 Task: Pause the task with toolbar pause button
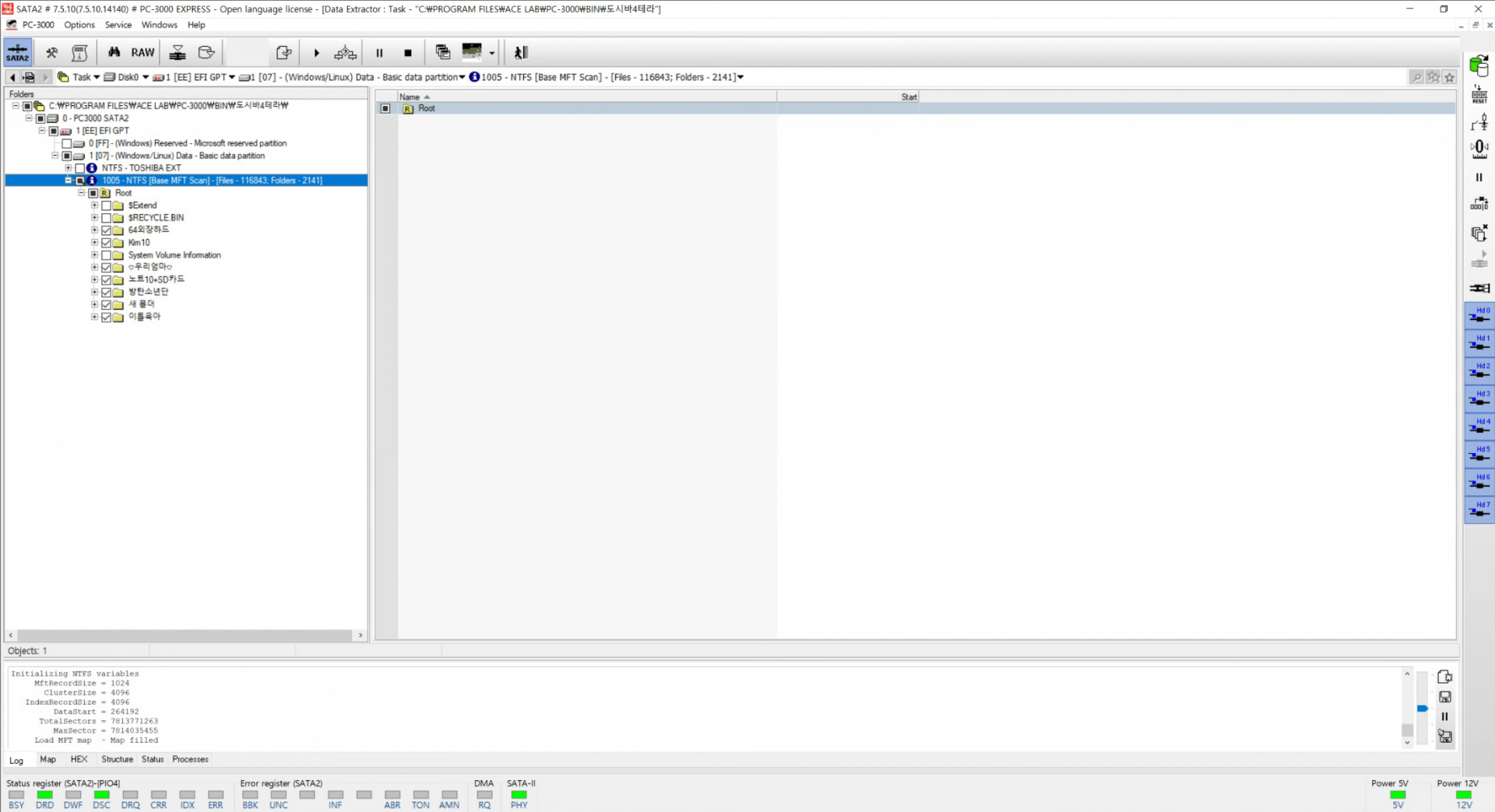point(379,53)
